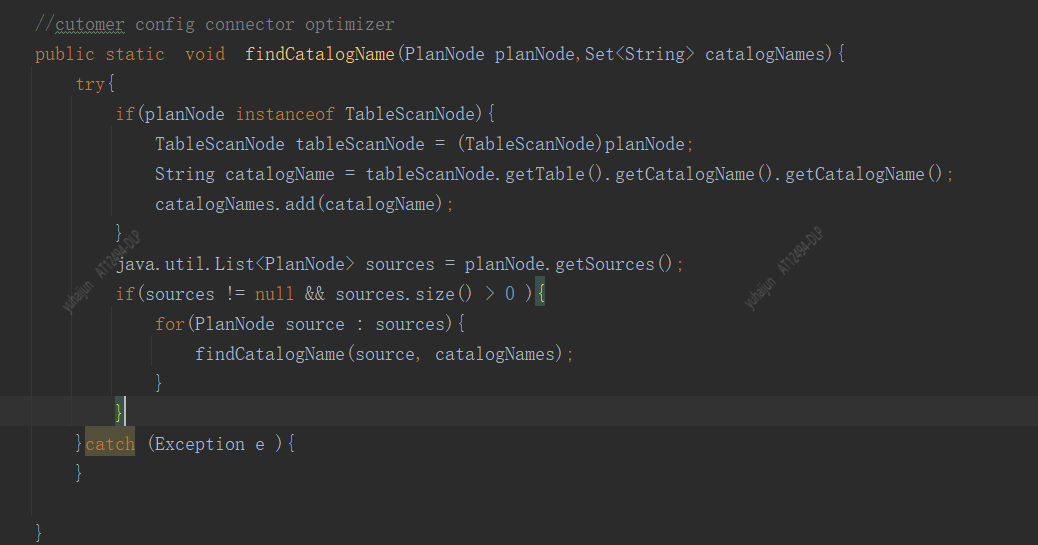Click the "null" keyword
The image size is (1038, 545).
point(275,294)
